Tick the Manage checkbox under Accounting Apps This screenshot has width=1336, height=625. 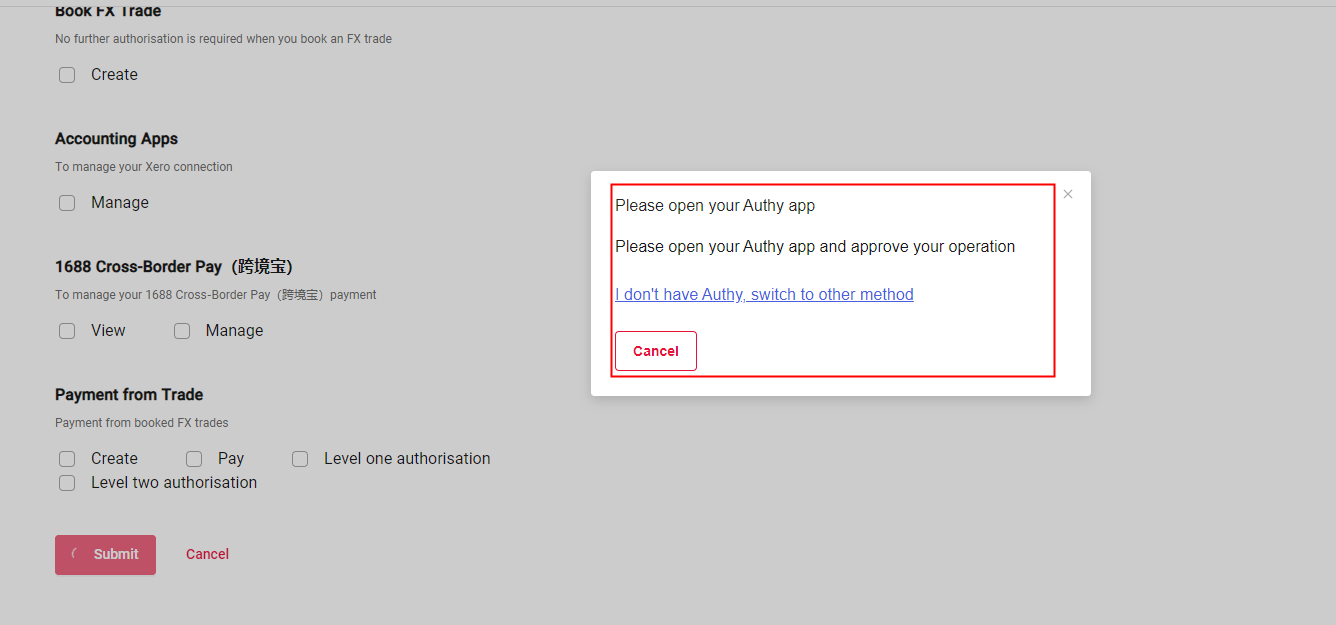pyautogui.click(x=67, y=203)
